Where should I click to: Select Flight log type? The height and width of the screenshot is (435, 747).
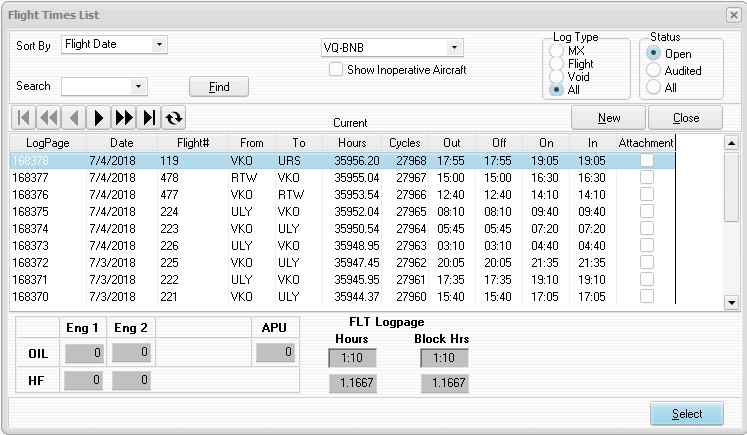[556, 63]
